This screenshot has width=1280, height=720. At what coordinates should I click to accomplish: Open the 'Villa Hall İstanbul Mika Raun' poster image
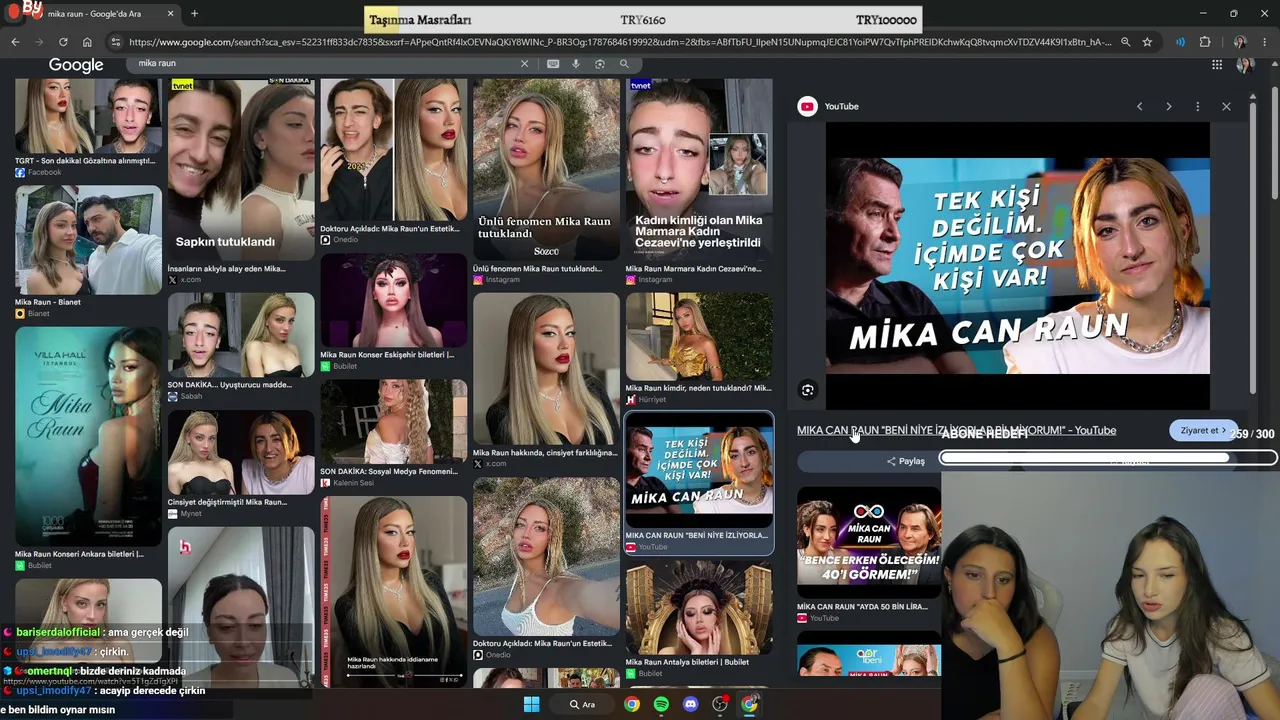coord(88,435)
